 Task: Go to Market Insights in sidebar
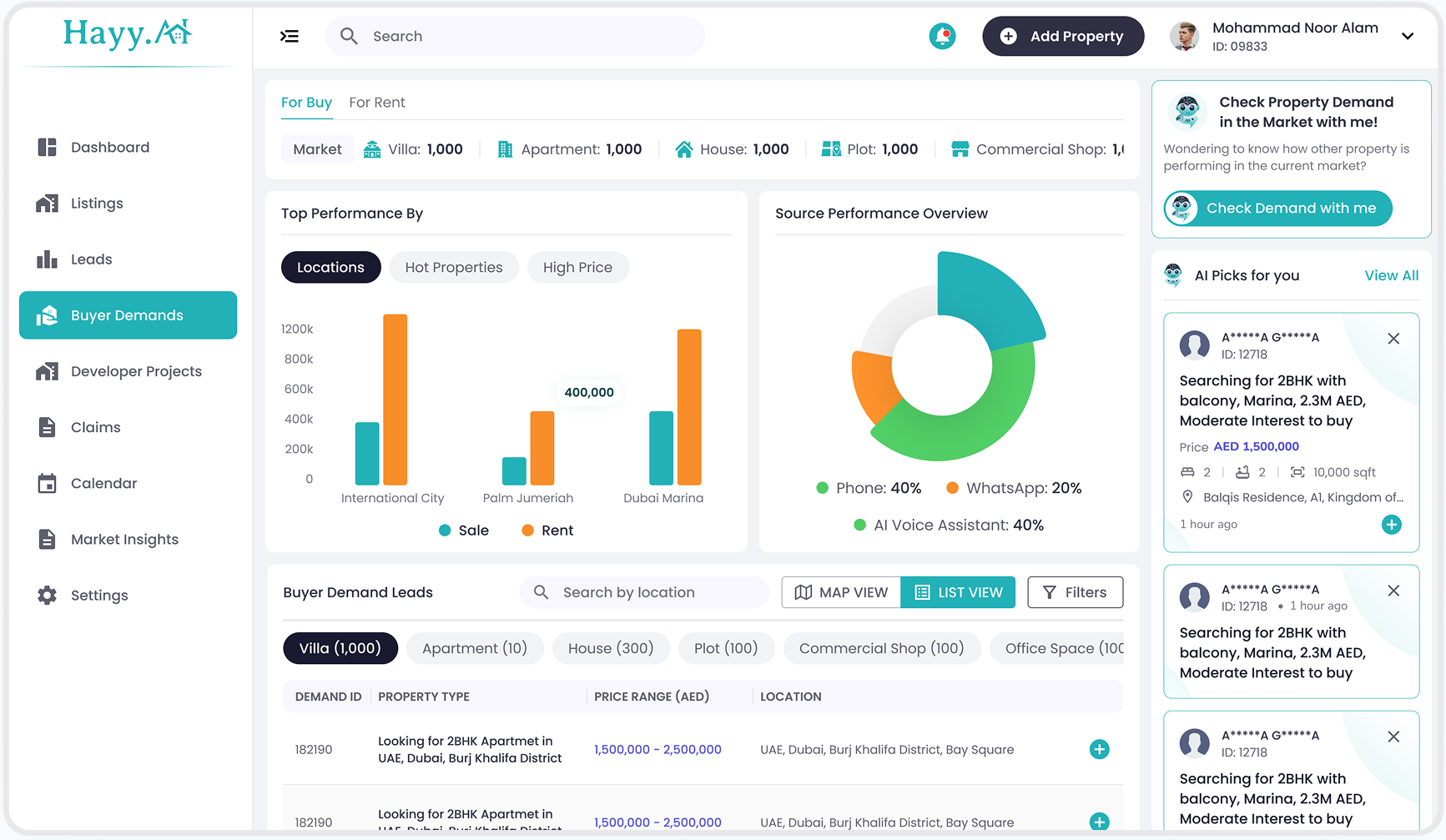pos(124,539)
